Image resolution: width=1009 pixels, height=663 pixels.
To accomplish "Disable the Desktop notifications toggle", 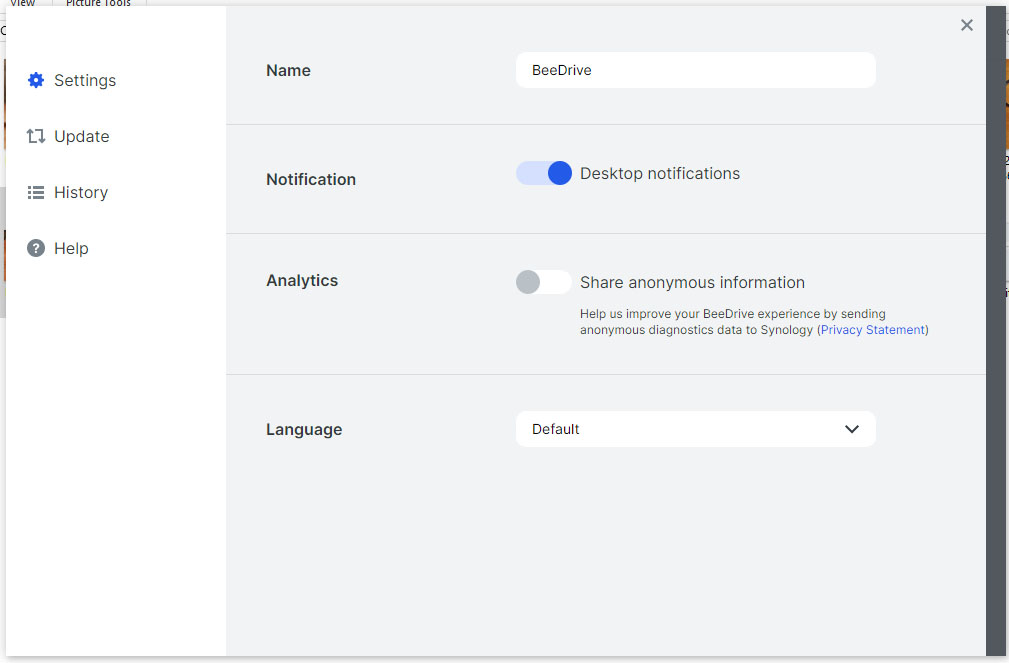I will coord(544,173).
